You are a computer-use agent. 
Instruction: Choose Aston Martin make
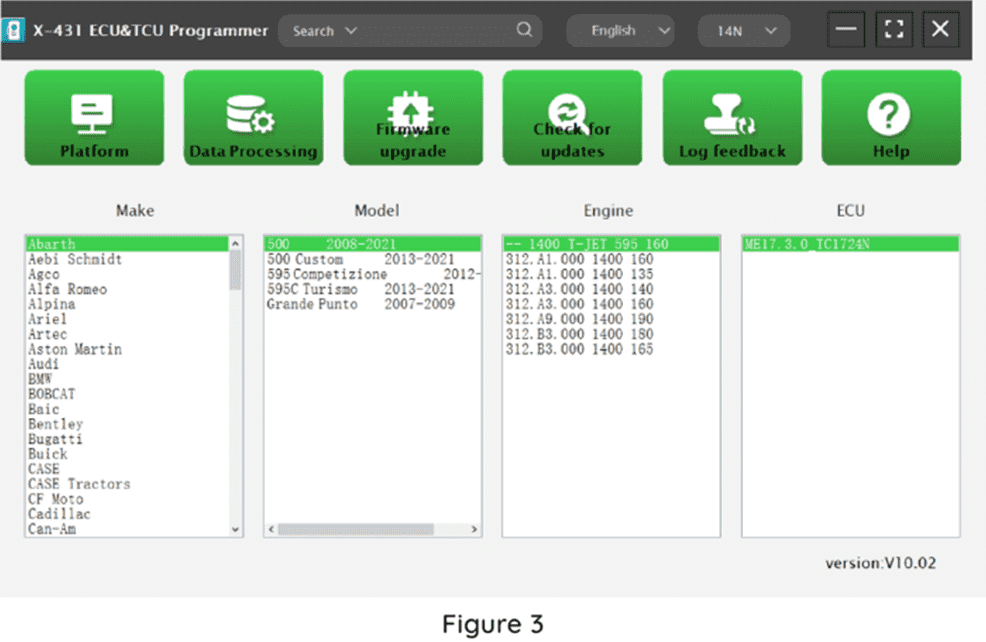pyautogui.click(x=127, y=349)
